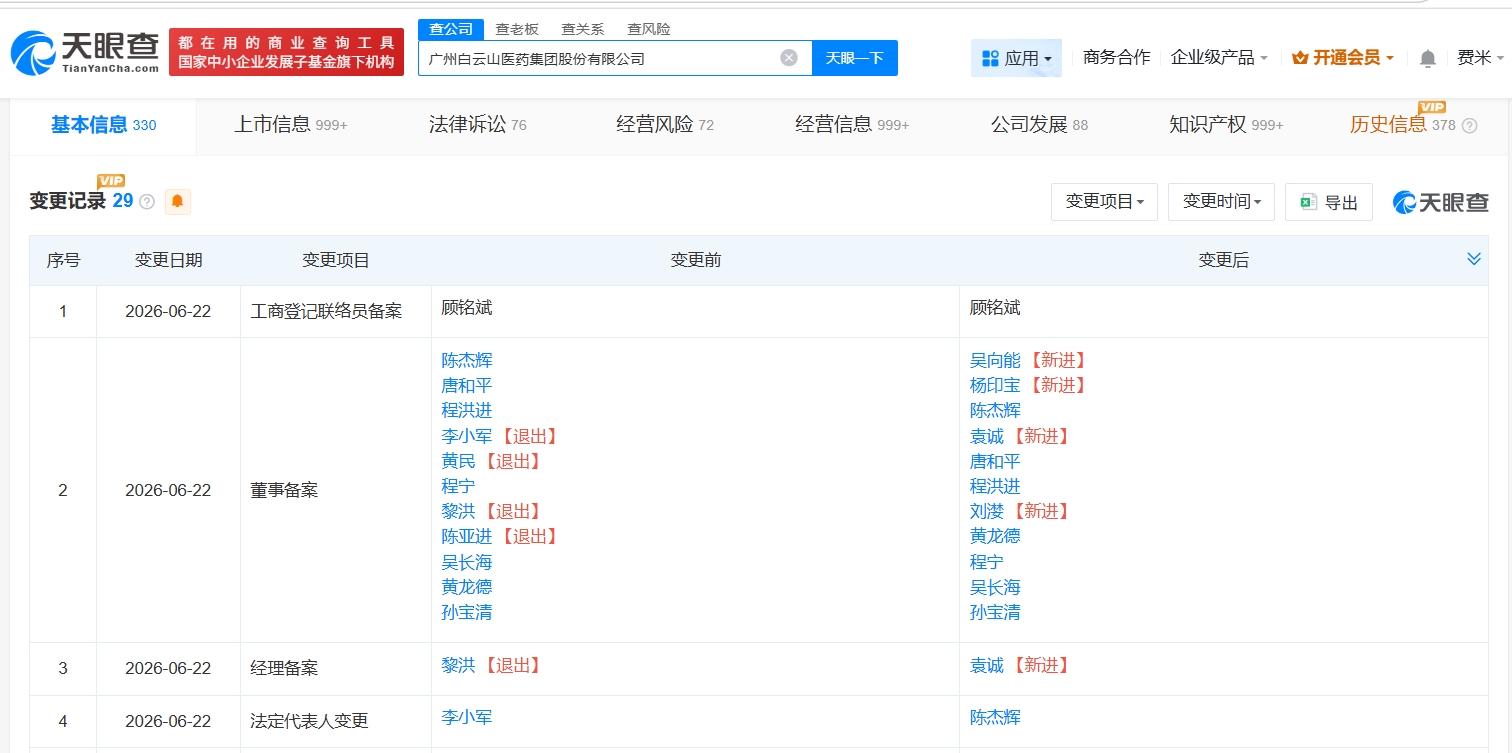1512x753 pixels.
Task: Switch to the 查风险 search tab
Action: pos(648,29)
